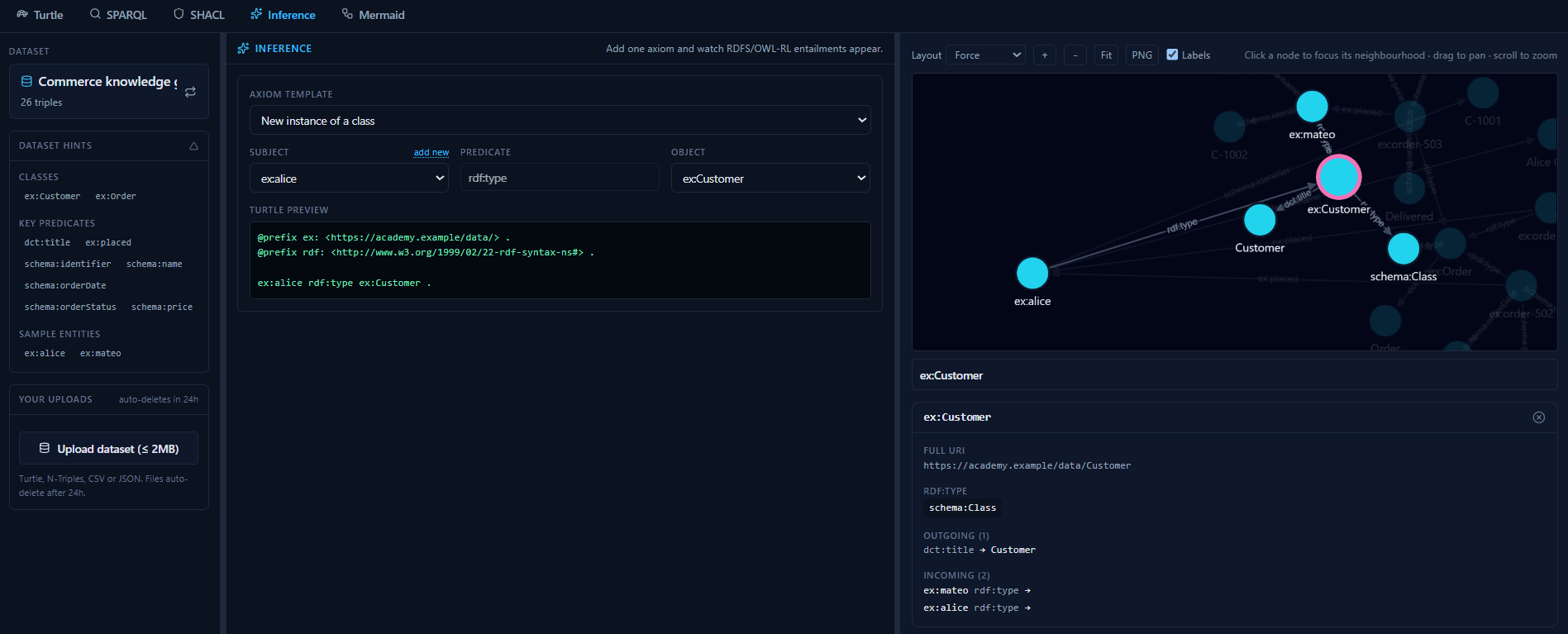Click sample entity ex:alice chip
The height and width of the screenshot is (634, 1568).
point(45,354)
